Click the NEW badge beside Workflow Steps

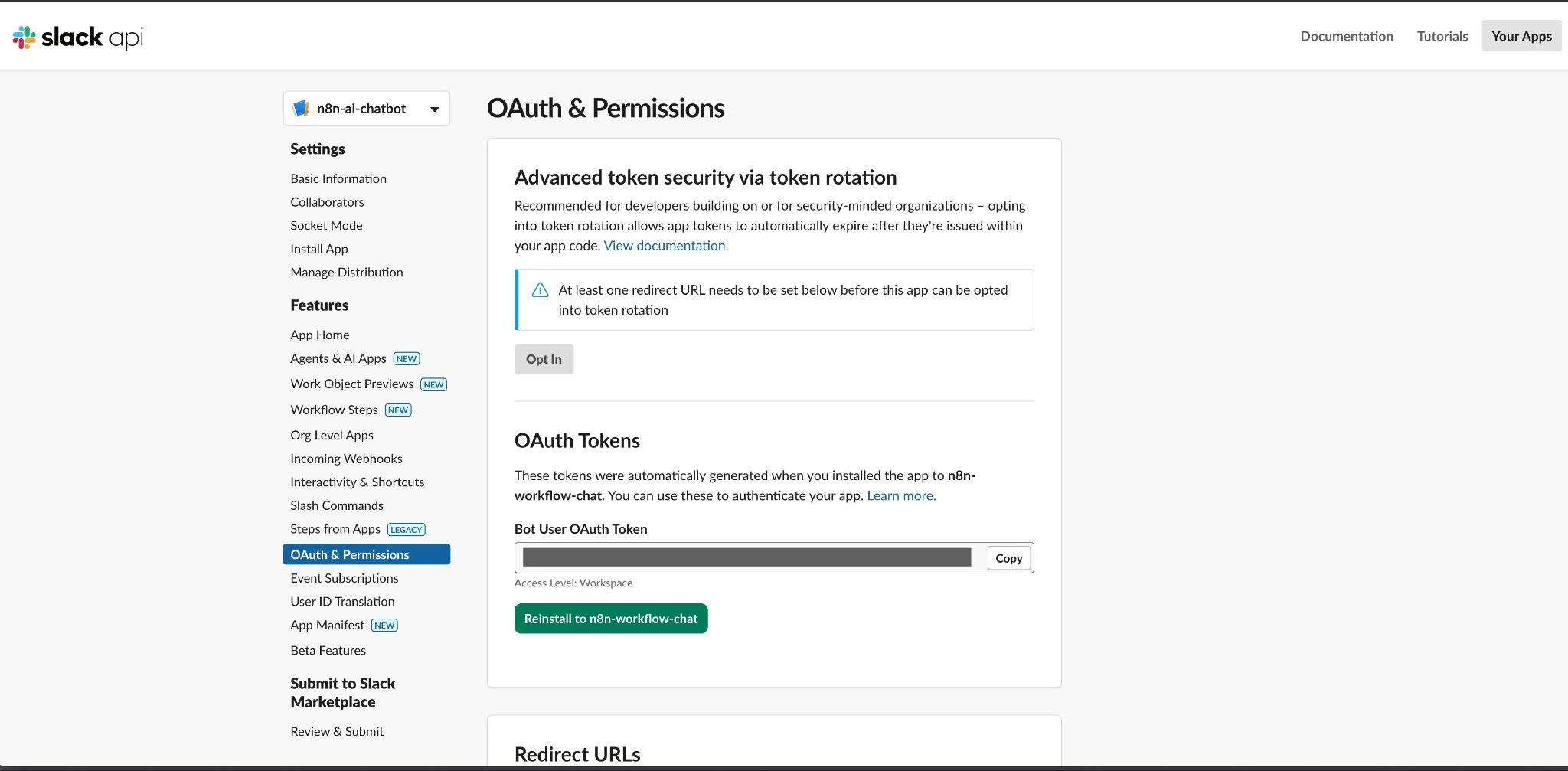(397, 410)
